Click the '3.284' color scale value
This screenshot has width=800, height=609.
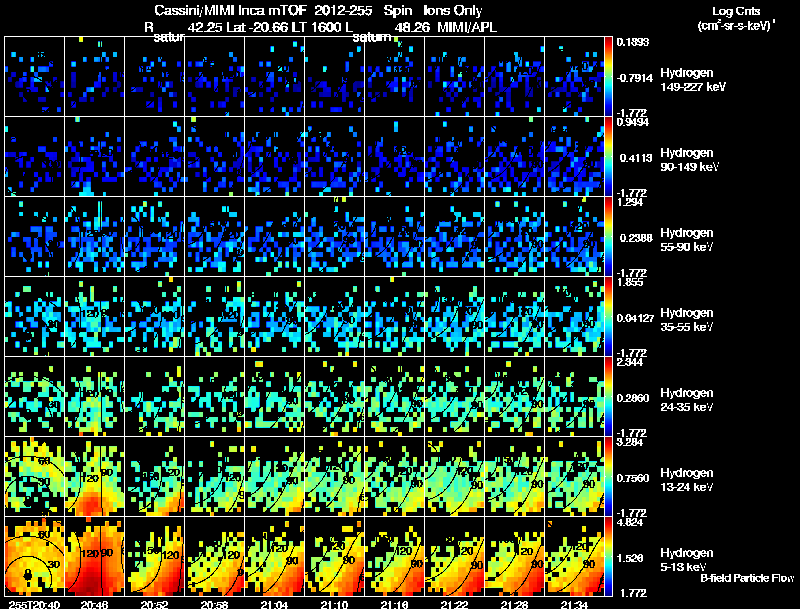(630, 442)
